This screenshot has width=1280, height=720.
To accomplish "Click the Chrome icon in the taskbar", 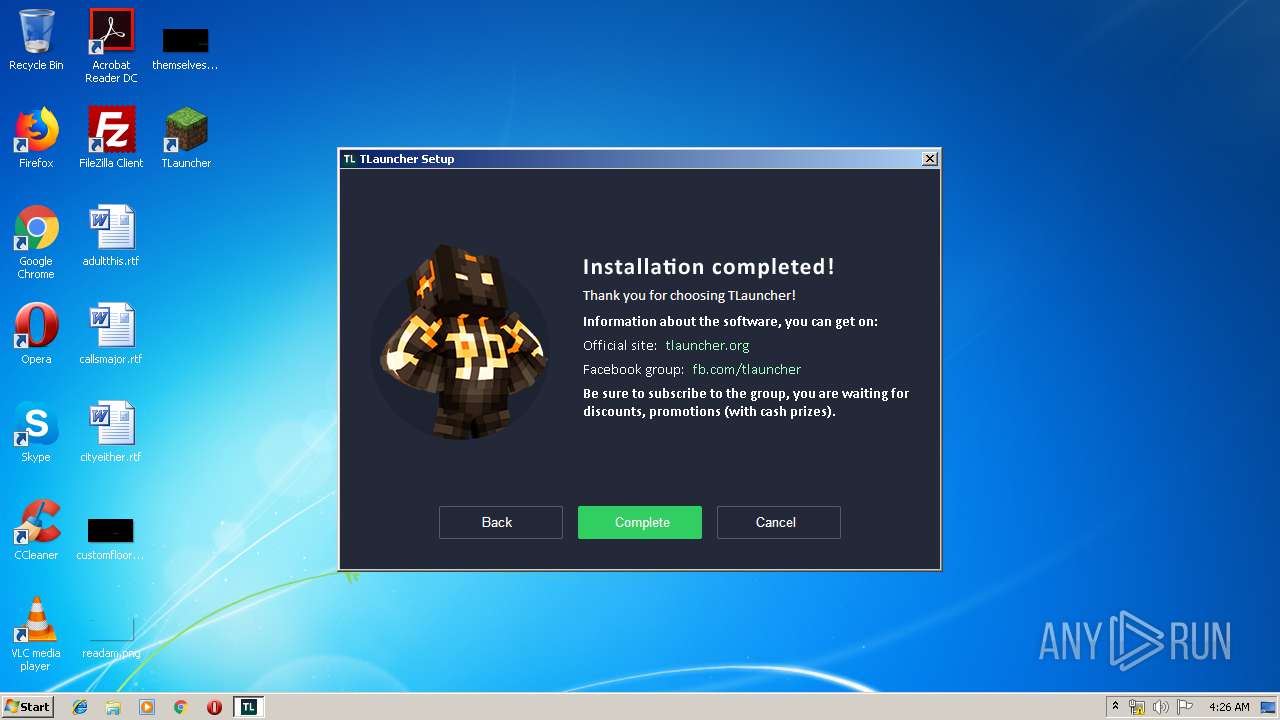I will [x=181, y=707].
